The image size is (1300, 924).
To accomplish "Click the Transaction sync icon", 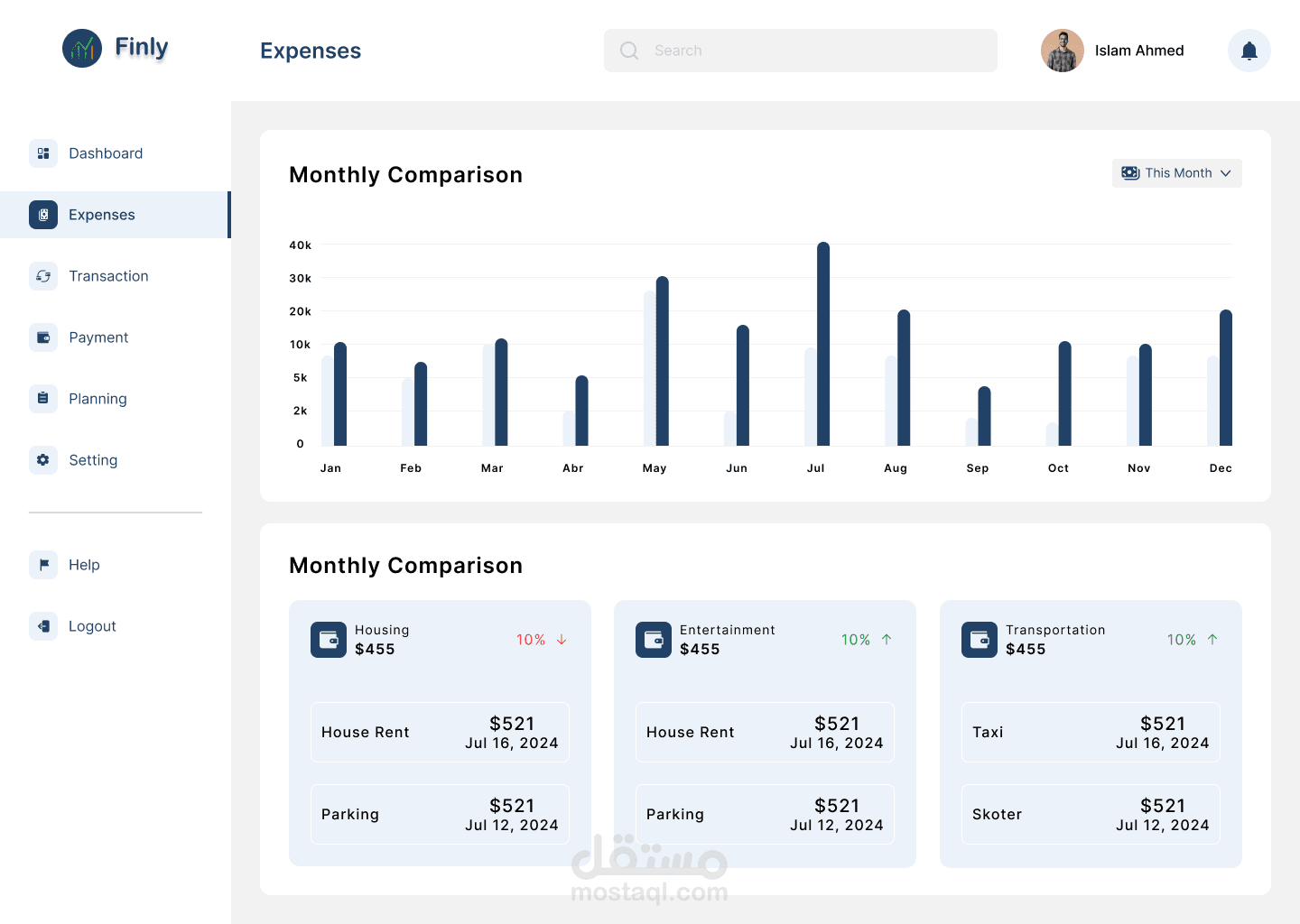I will point(43,276).
